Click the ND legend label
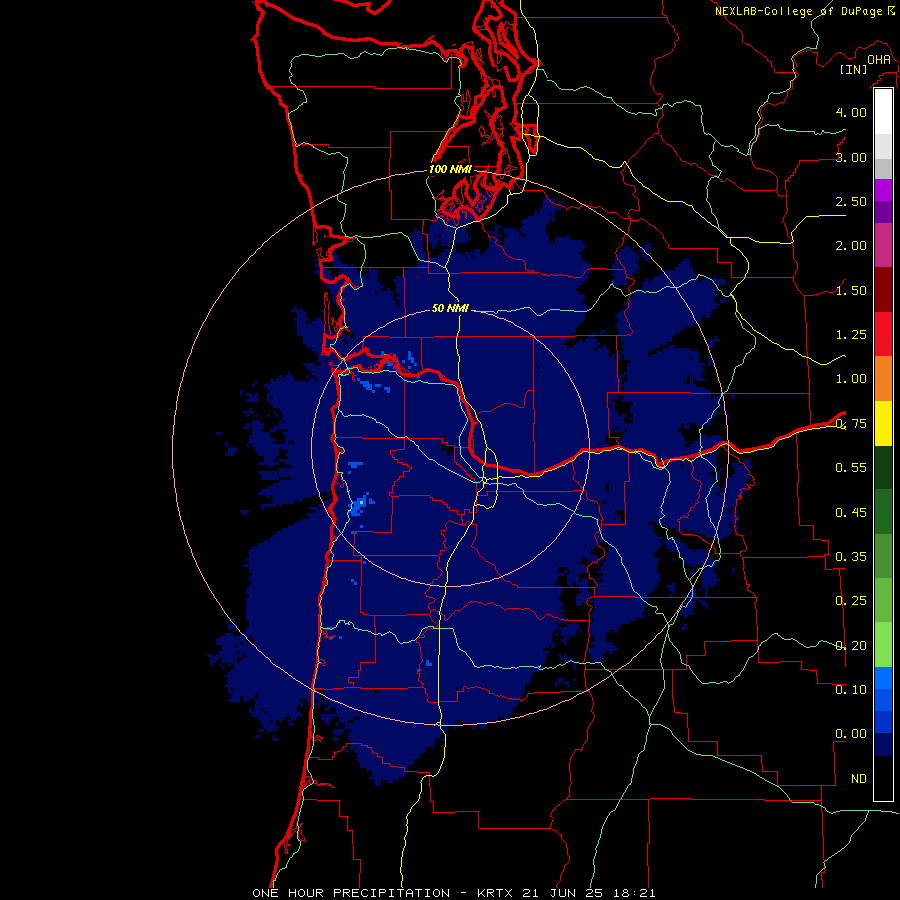Screen dimensions: 900x900 tap(859, 779)
